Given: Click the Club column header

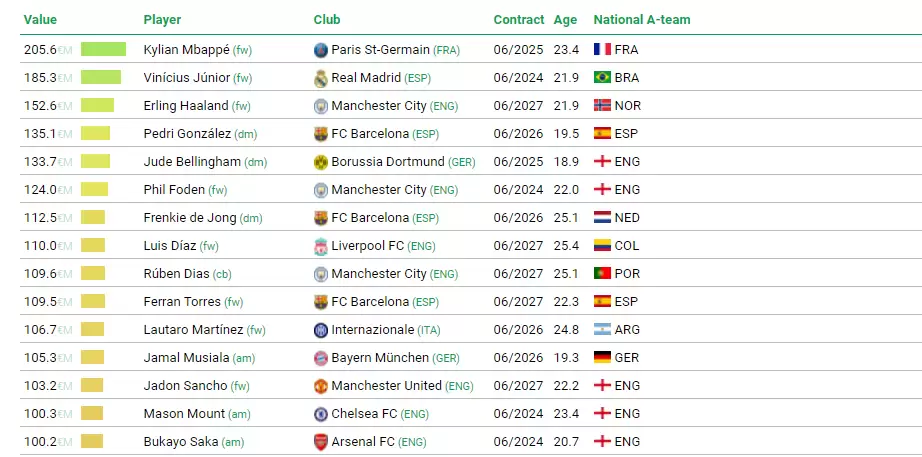Looking at the screenshot, I should point(326,20).
